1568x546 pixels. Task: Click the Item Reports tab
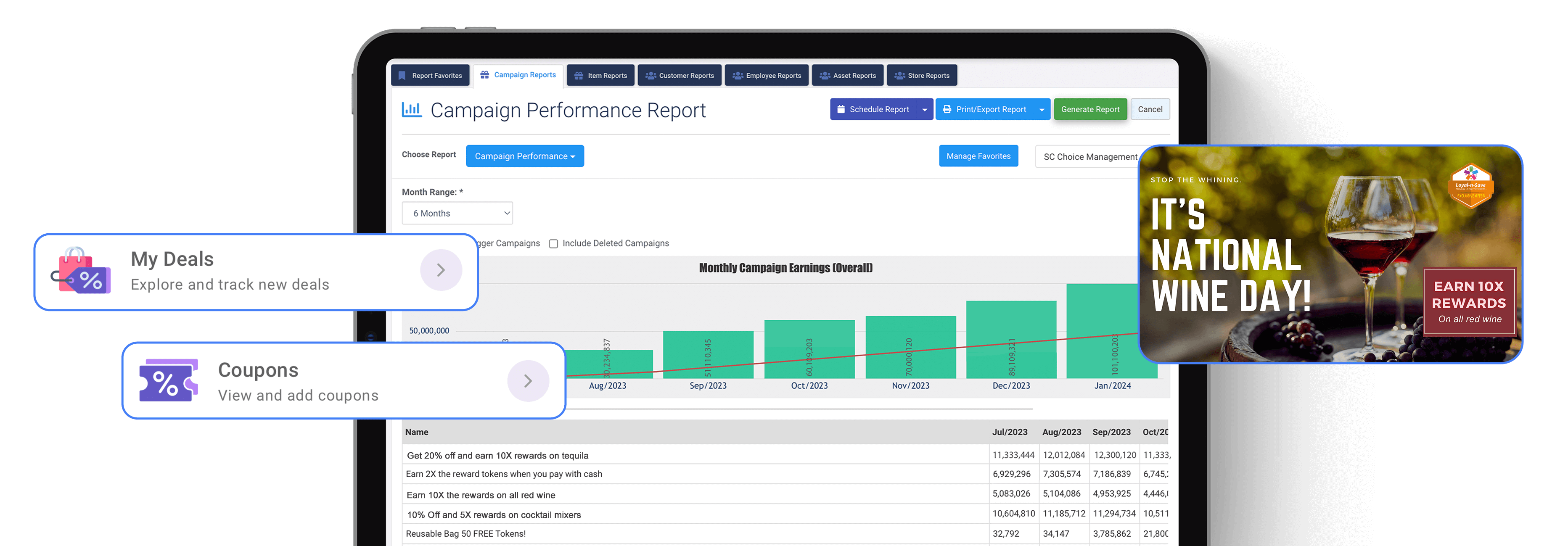pos(601,75)
